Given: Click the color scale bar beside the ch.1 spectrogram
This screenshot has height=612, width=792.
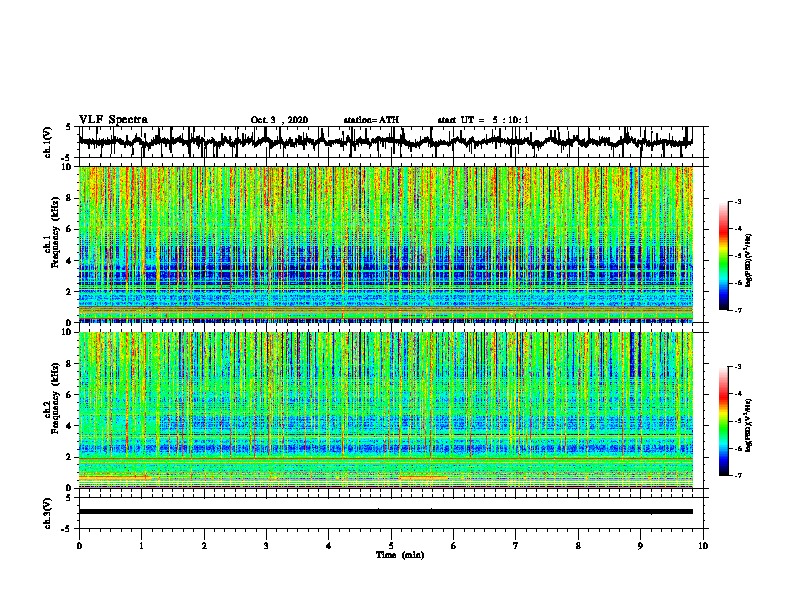Looking at the screenshot, I should point(724,256).
